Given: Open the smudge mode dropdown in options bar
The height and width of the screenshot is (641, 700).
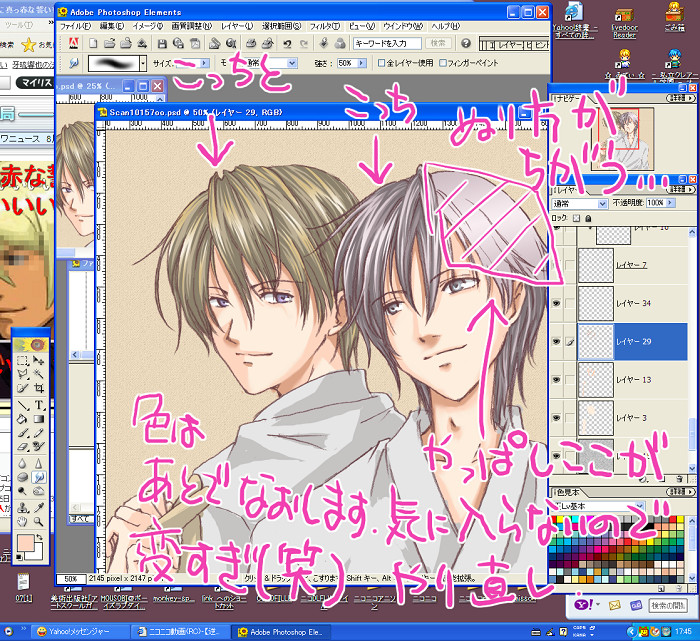Looking at the screenshot, I should click(292, 63).
